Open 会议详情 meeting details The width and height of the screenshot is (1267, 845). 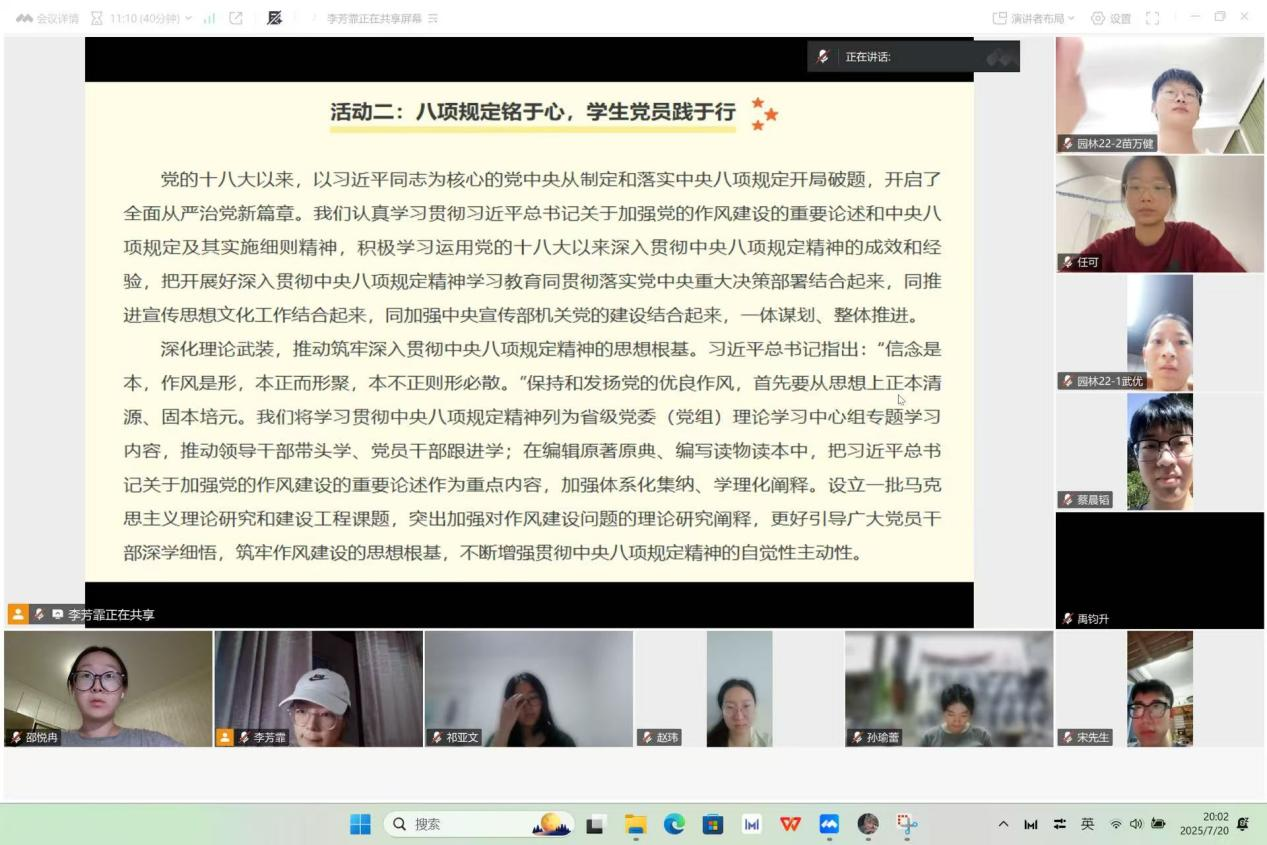point(47,18)
